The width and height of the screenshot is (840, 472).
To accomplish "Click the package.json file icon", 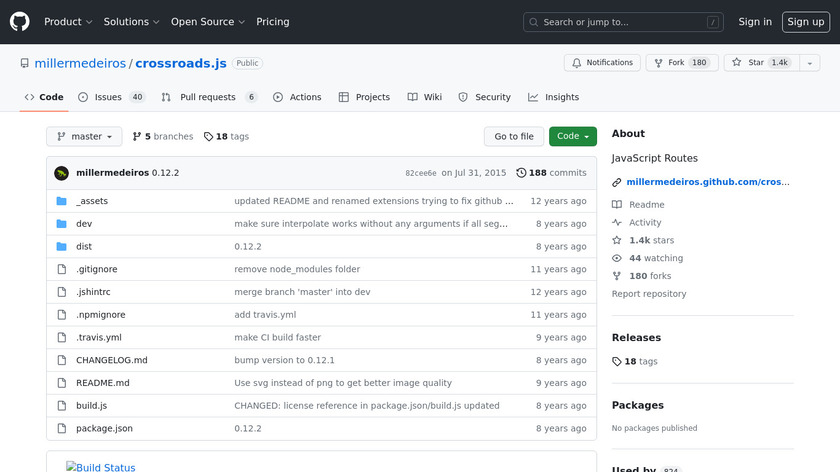I will 62,429.
